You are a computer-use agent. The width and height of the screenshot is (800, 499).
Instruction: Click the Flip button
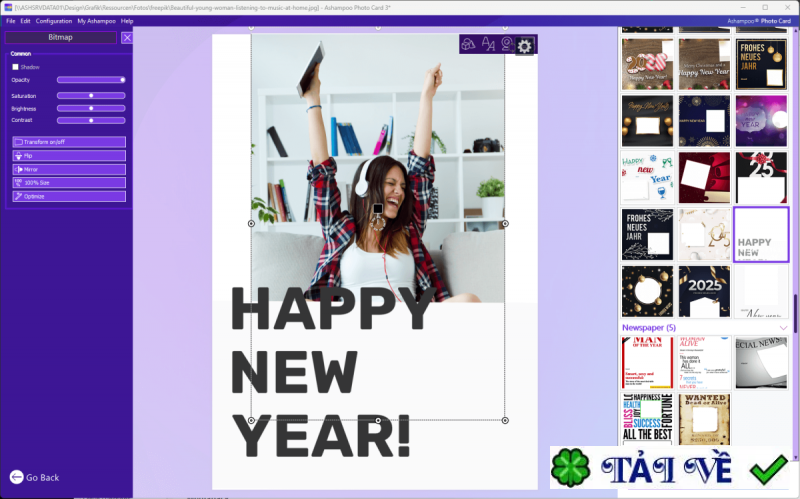click(69, 156)
